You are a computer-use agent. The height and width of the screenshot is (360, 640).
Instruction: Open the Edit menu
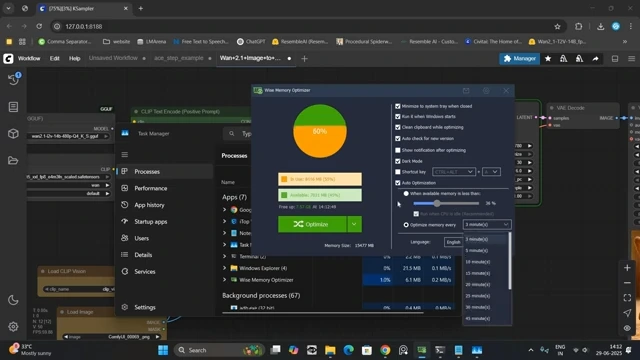coord(55,59)
